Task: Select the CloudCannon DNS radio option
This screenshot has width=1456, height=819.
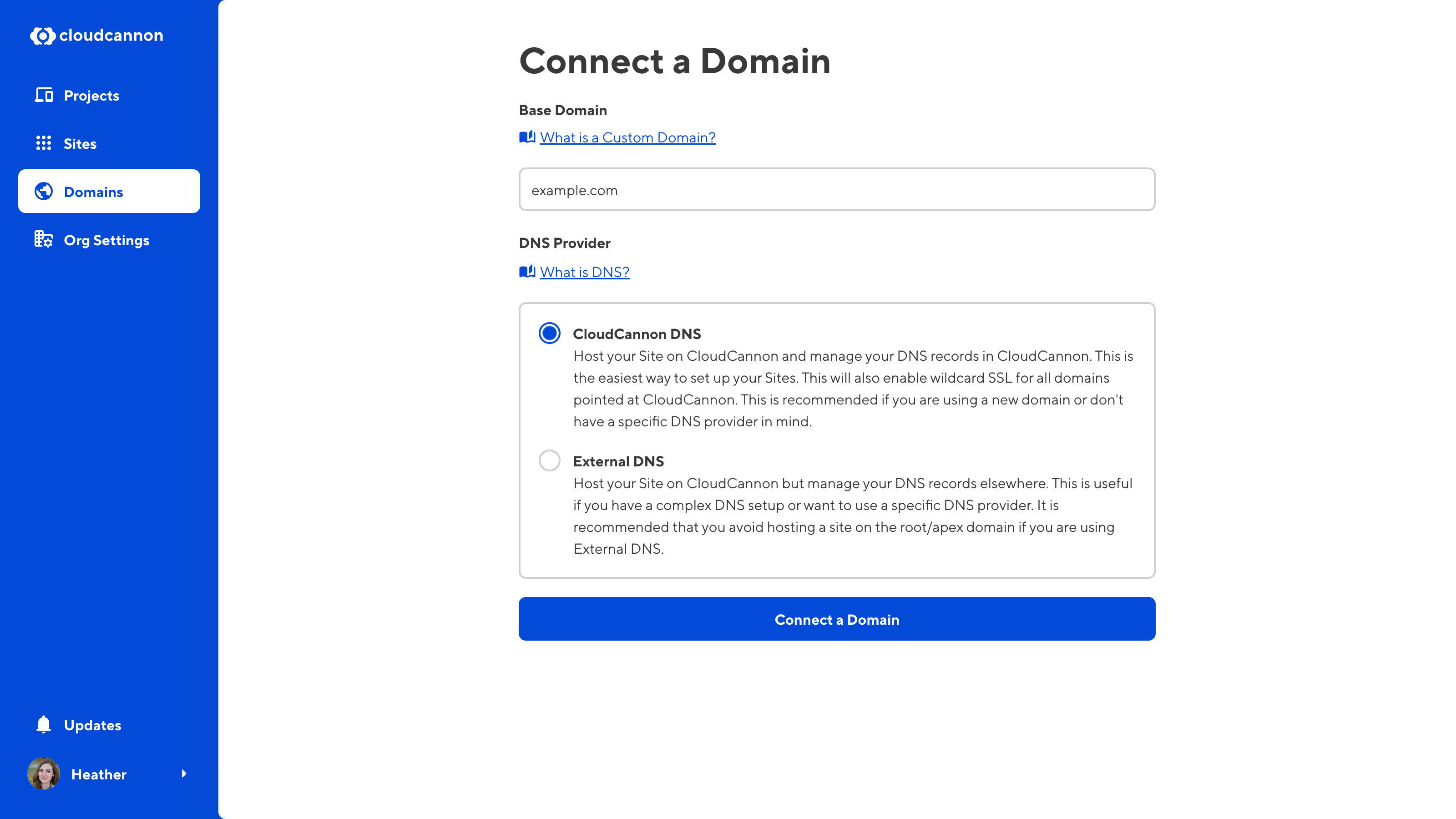Action: pyautogui.click(x=549, y=334)
